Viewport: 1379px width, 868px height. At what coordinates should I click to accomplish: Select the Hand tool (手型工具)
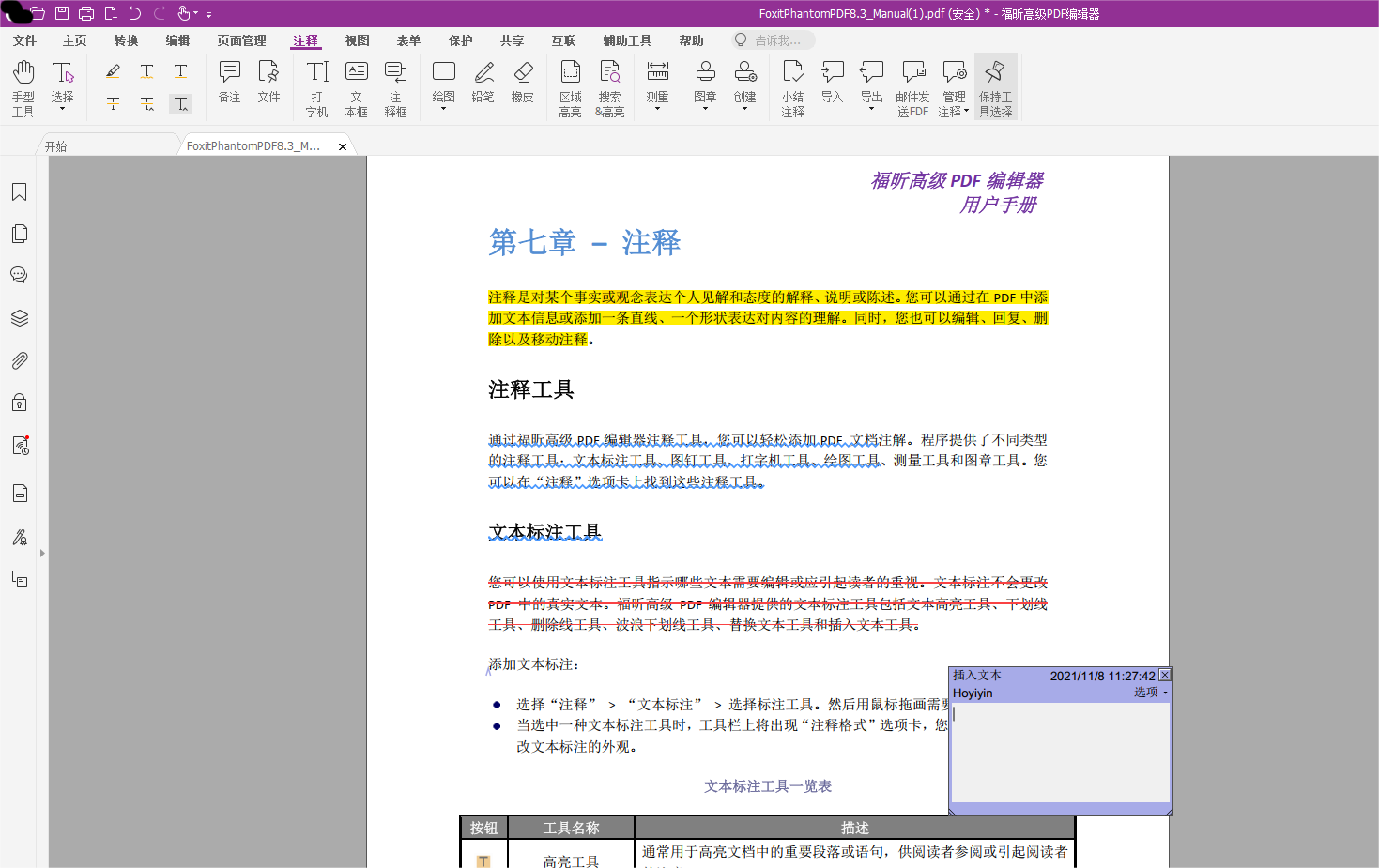23,88
